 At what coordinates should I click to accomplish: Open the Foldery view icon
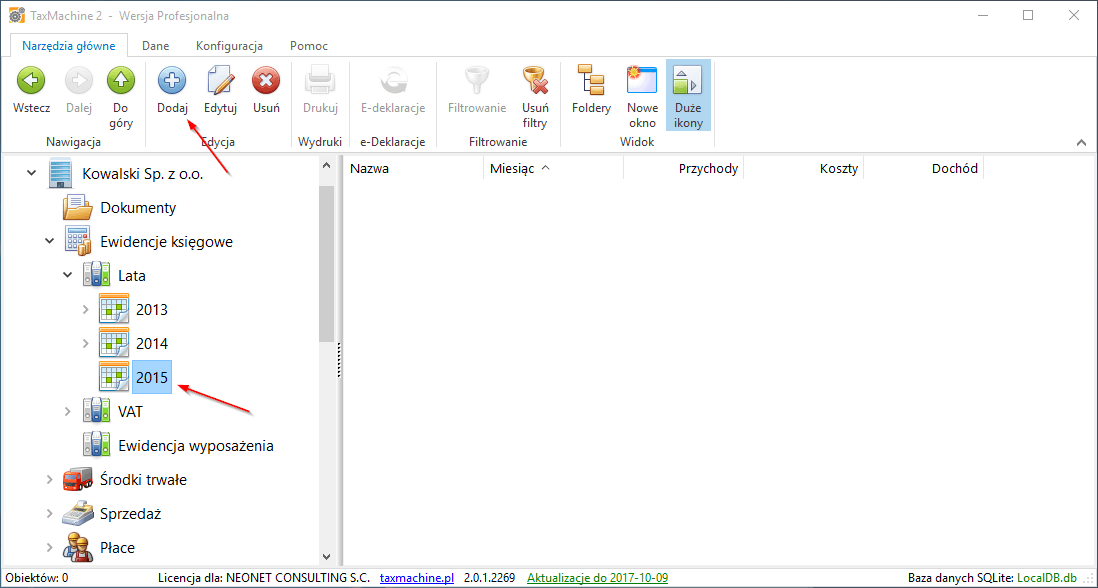click(591, 81)
